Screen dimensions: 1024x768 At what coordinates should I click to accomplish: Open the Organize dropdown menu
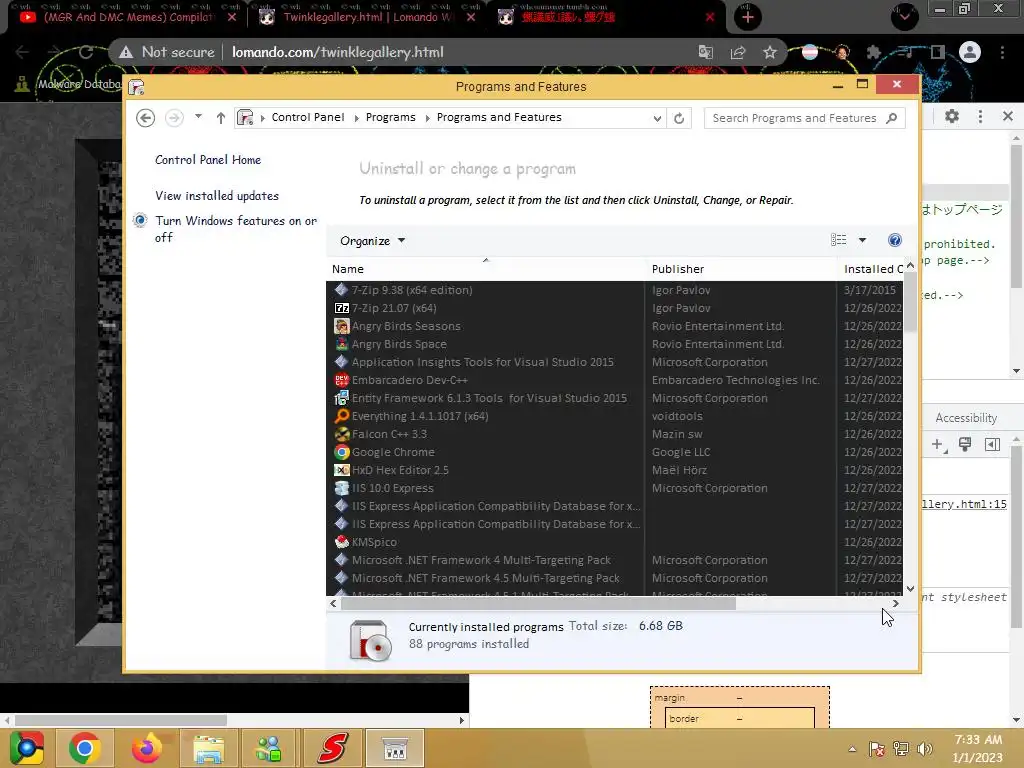click(x=372, y=241)
